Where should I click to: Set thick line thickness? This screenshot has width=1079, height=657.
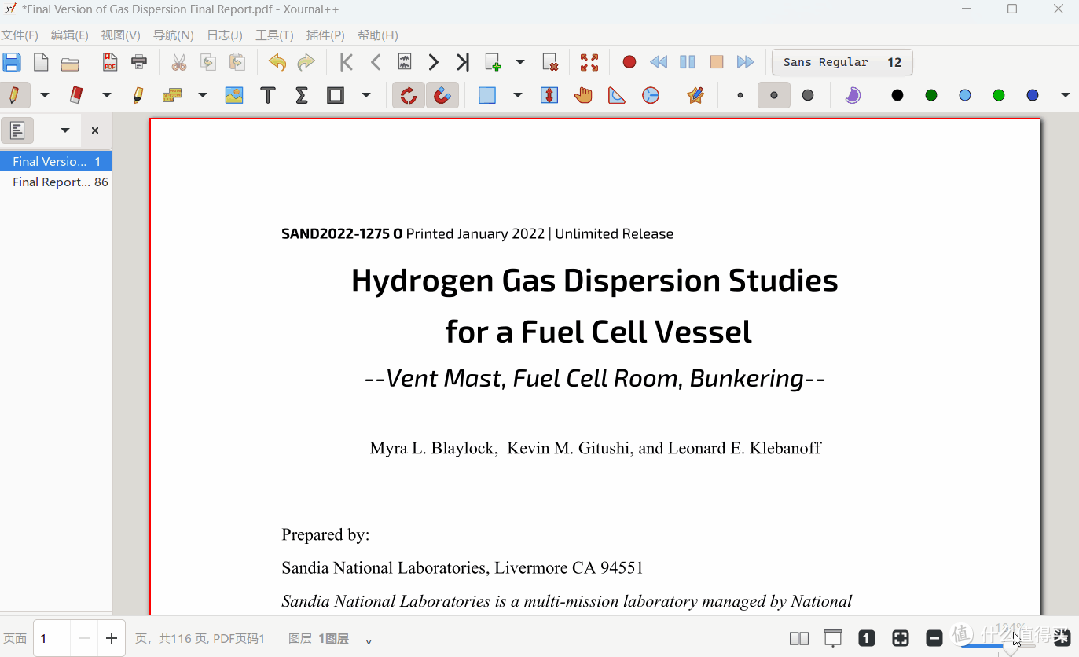click(808, 96)
